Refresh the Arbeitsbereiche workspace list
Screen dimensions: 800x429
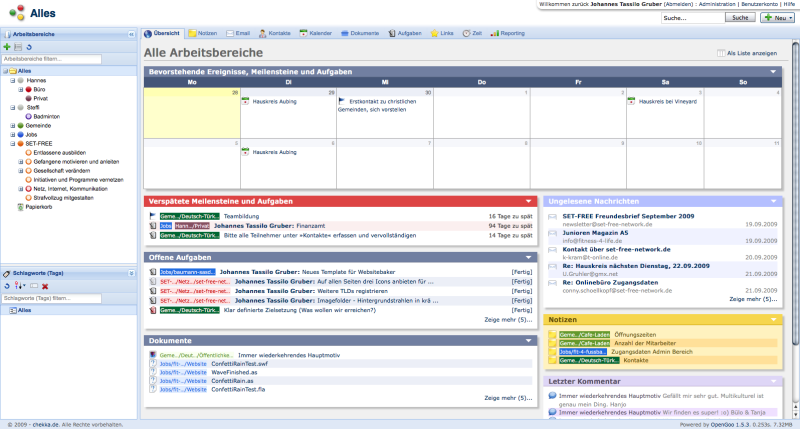tap(29, 47)
